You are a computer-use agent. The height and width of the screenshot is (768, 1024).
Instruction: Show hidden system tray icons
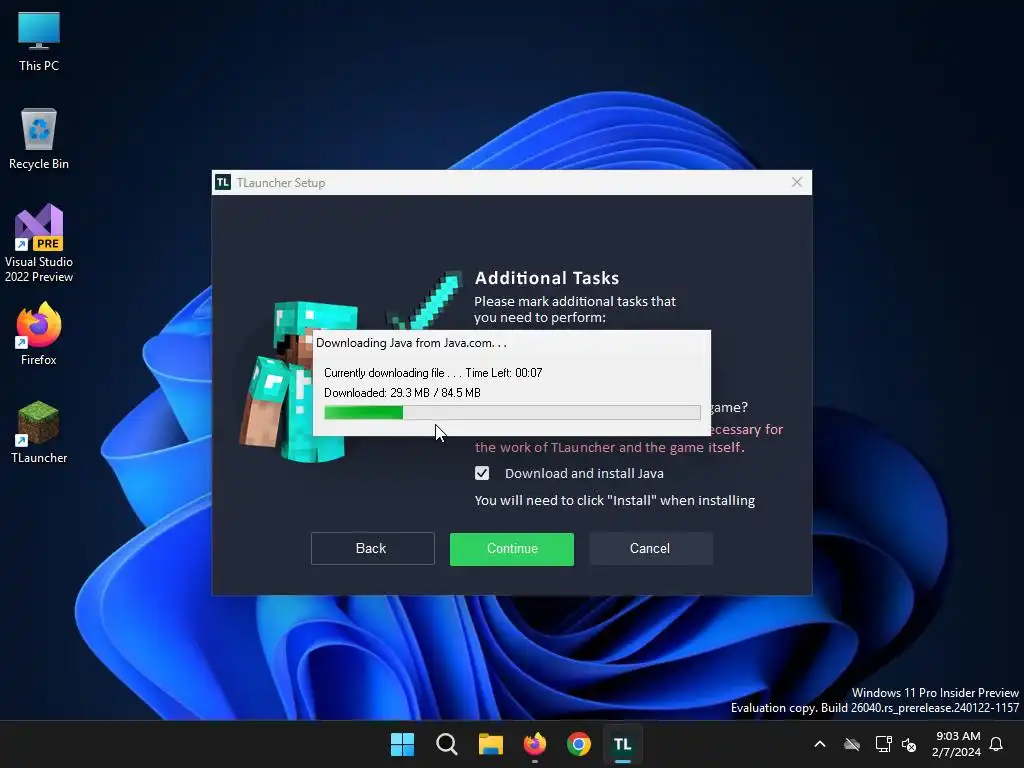coord(820,744)
